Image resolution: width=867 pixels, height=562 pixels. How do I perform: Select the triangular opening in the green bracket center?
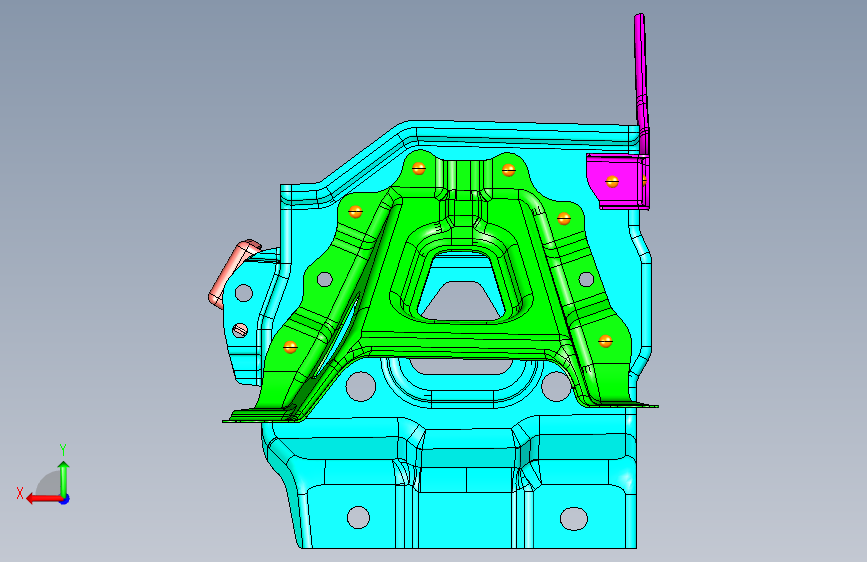coord(461,300)
